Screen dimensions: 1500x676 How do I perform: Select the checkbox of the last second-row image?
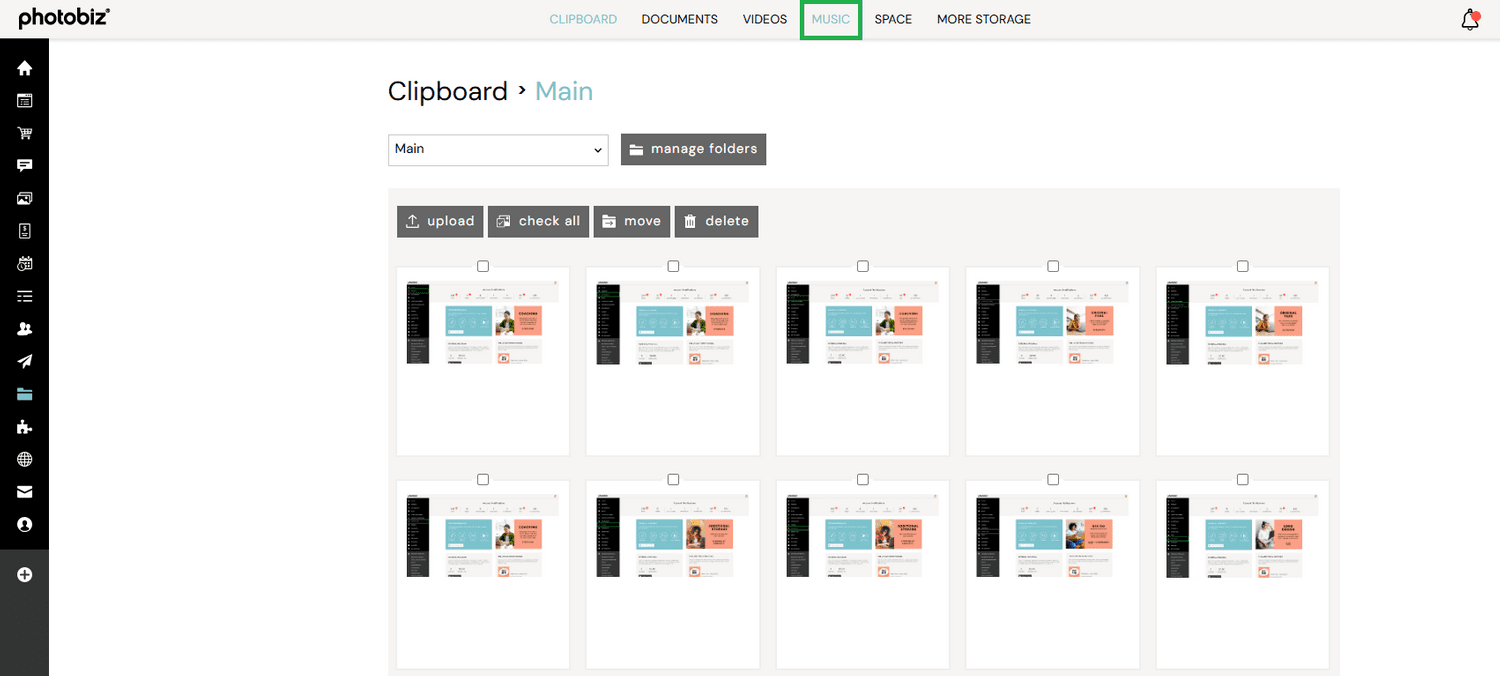point(1243,479)
